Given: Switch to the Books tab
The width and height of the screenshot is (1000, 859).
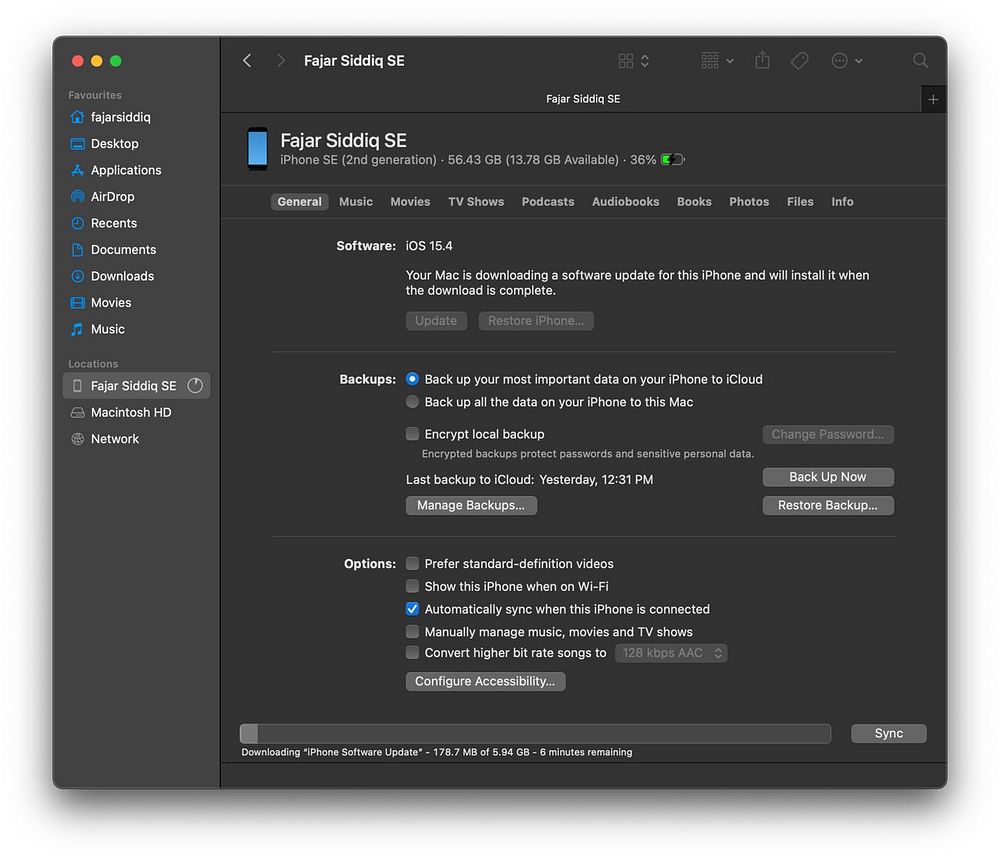Looking at the screenshot, I should point(694,202).
